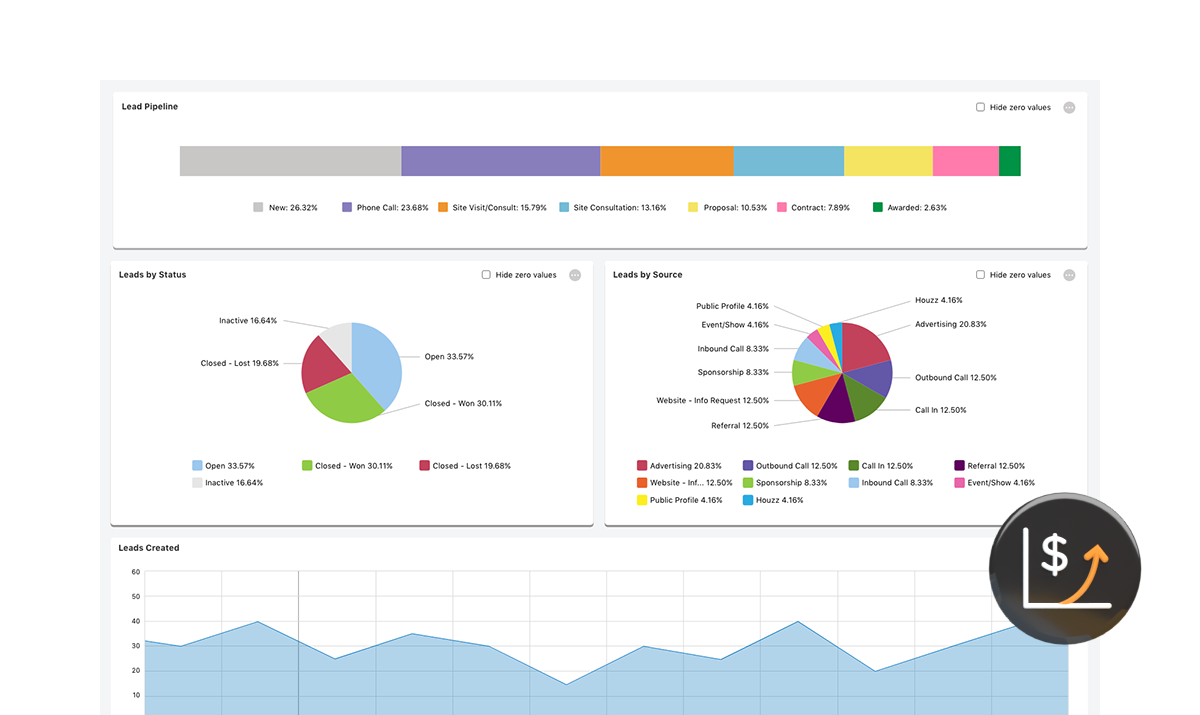Open the Leads by Source options menu
1200x715 pixels.
pyautogui.click(x=1069, y=274)
